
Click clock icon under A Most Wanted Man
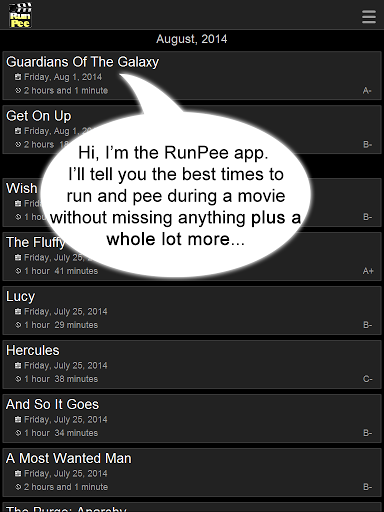18,487
